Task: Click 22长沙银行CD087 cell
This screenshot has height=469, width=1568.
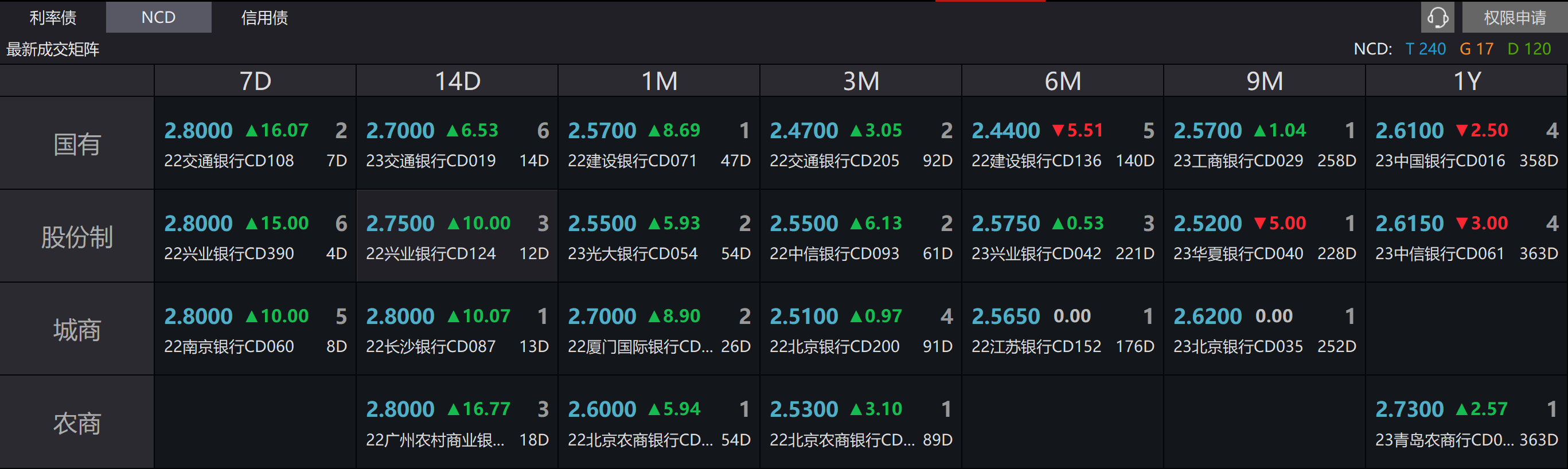Action: point(457,329)
